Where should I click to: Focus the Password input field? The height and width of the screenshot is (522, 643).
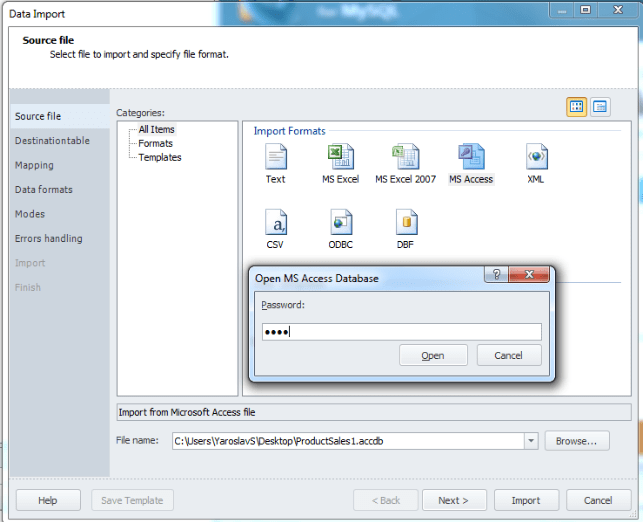tap(402, 332)
